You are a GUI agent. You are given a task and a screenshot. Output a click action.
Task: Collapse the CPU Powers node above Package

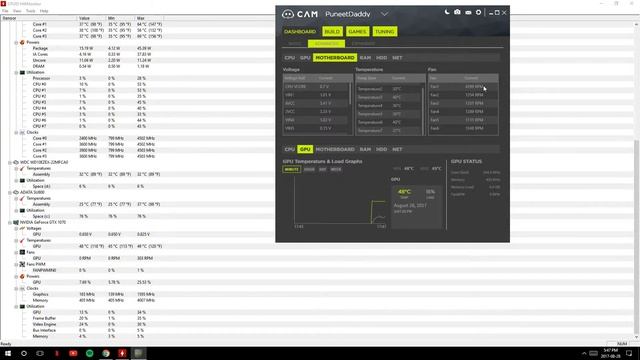point(16,42)
